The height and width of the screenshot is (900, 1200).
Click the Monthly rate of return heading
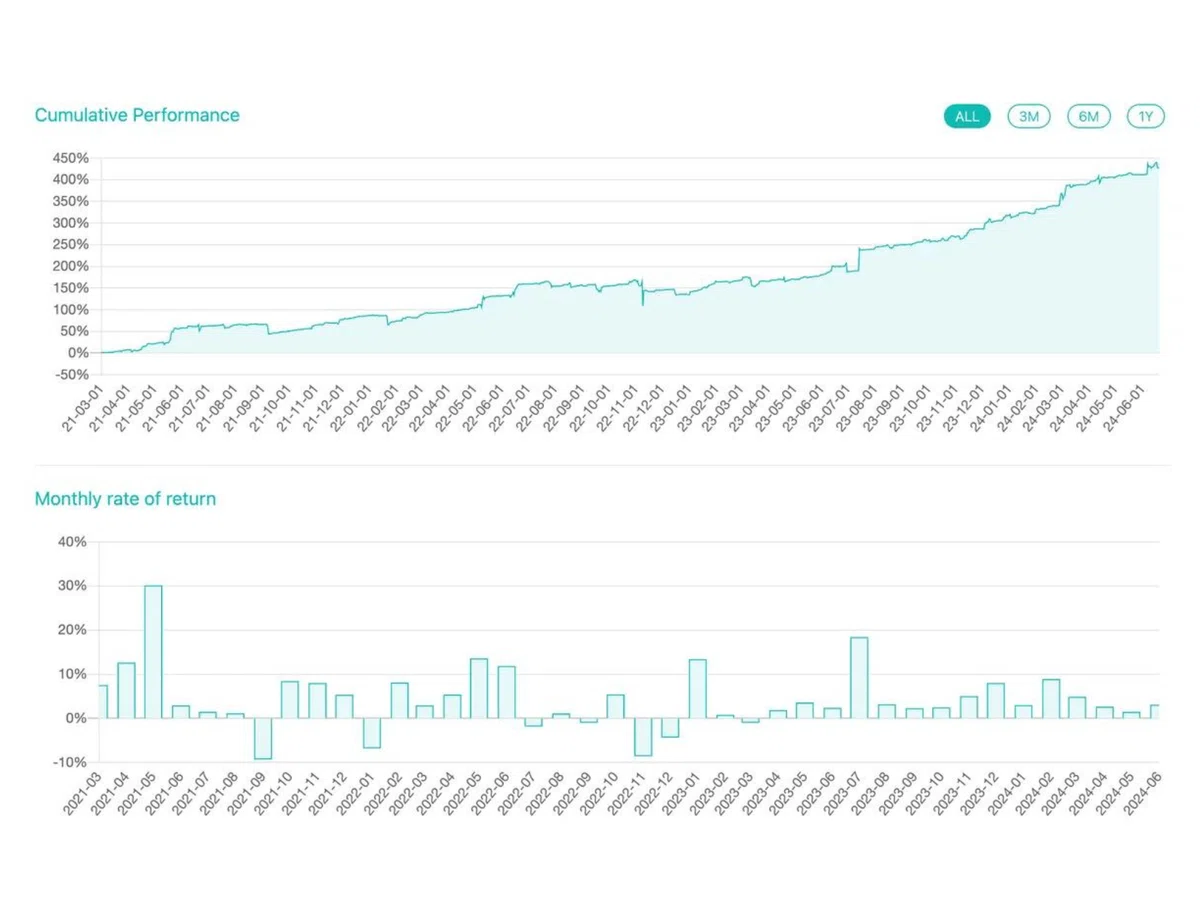click(x=125, y=498)
